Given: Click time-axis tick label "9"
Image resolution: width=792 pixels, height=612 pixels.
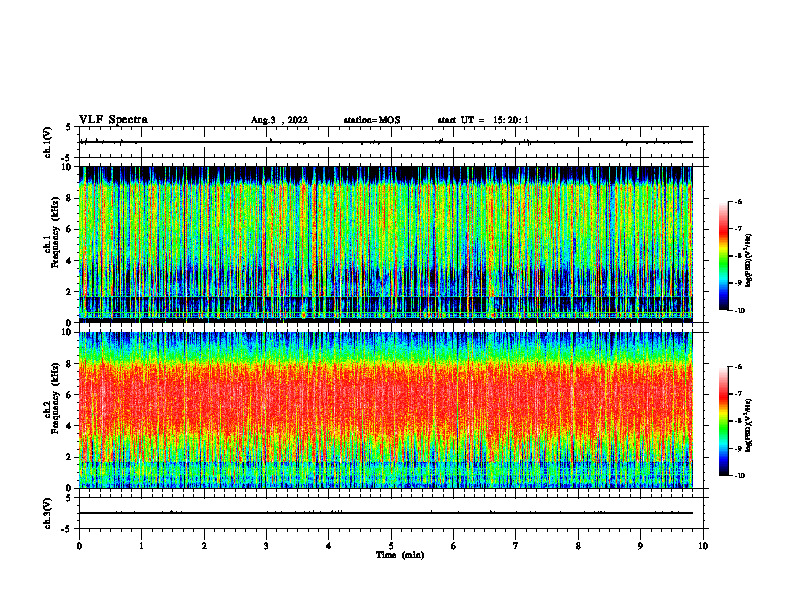Looking at the screenshot, I should click(640, 546).
